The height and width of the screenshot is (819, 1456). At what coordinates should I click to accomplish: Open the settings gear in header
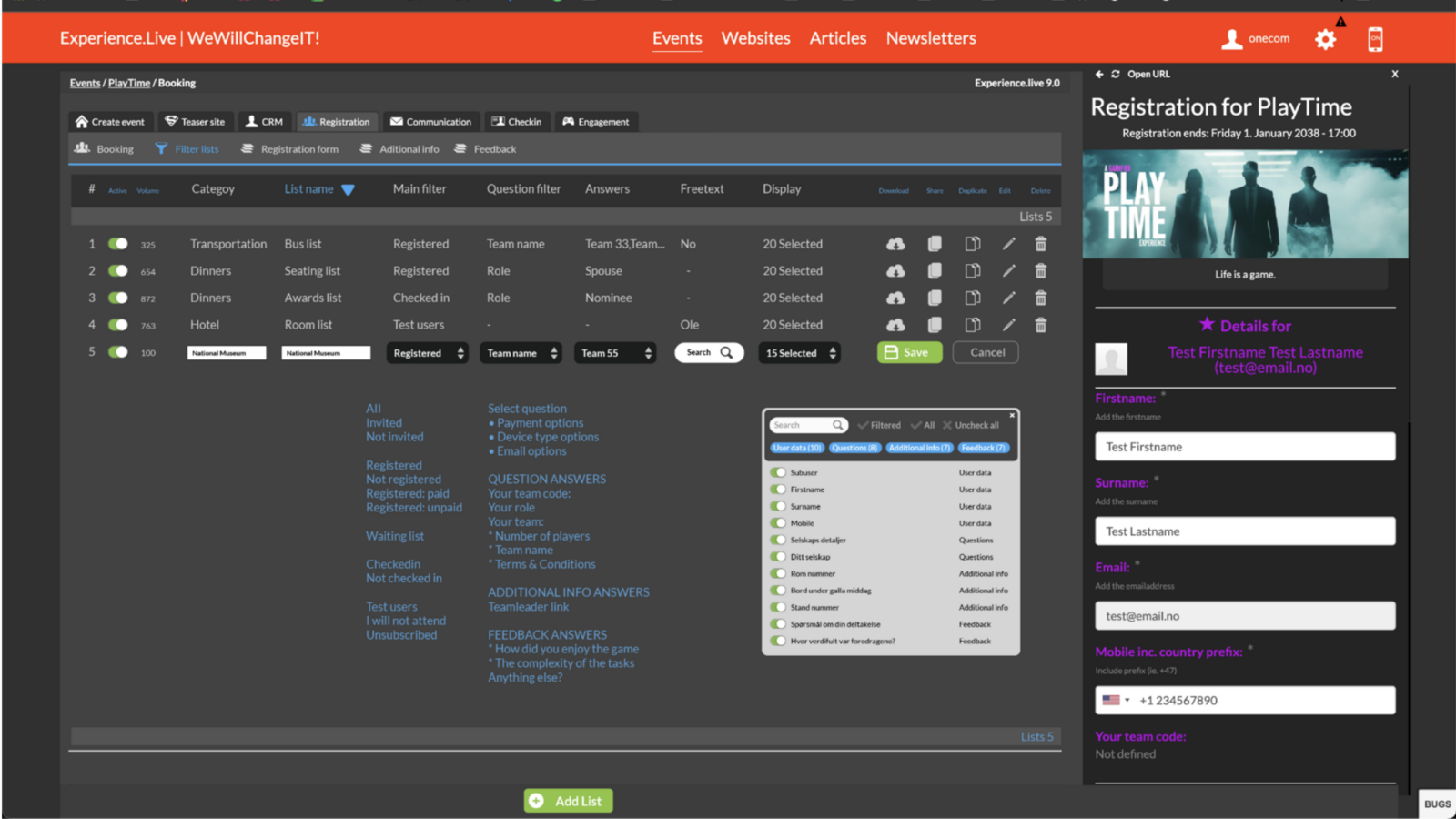(1325, 39)
